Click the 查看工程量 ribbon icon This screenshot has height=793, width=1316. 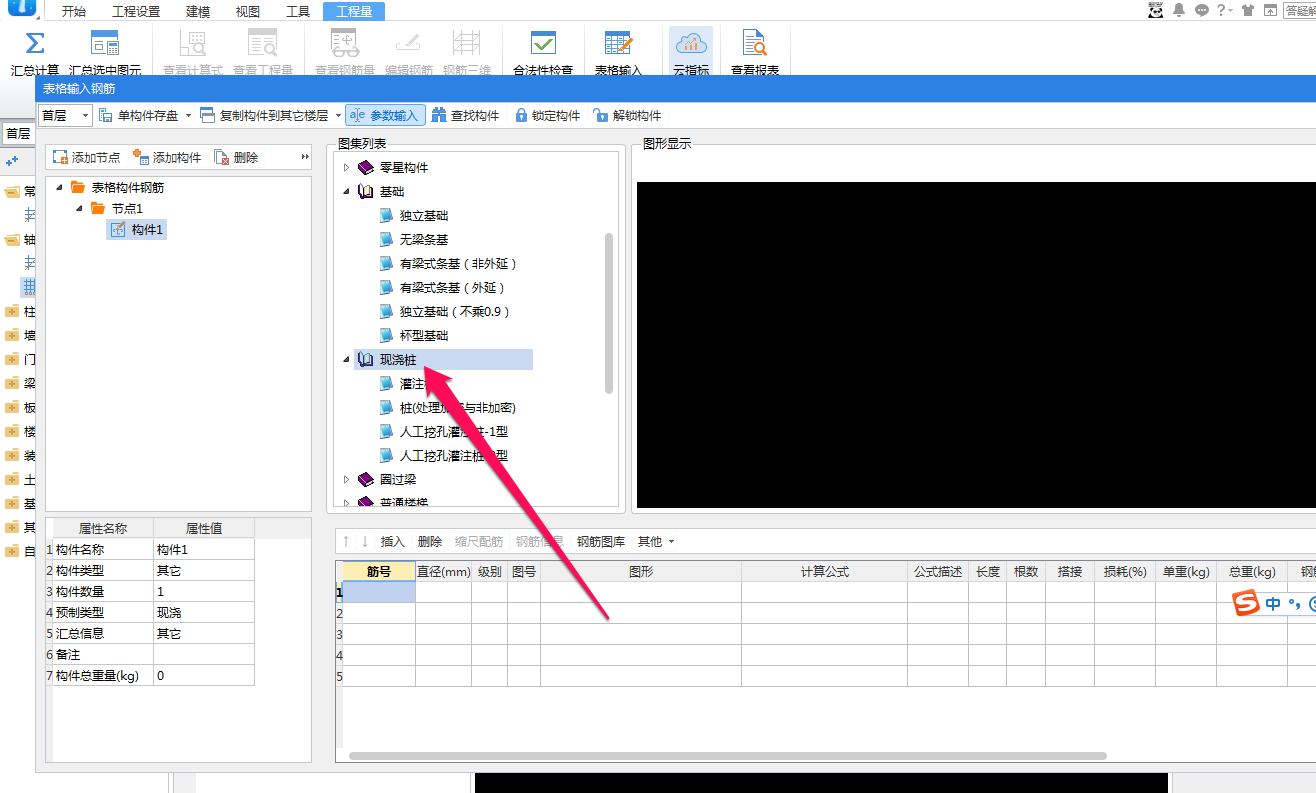(x=262, y=44)
